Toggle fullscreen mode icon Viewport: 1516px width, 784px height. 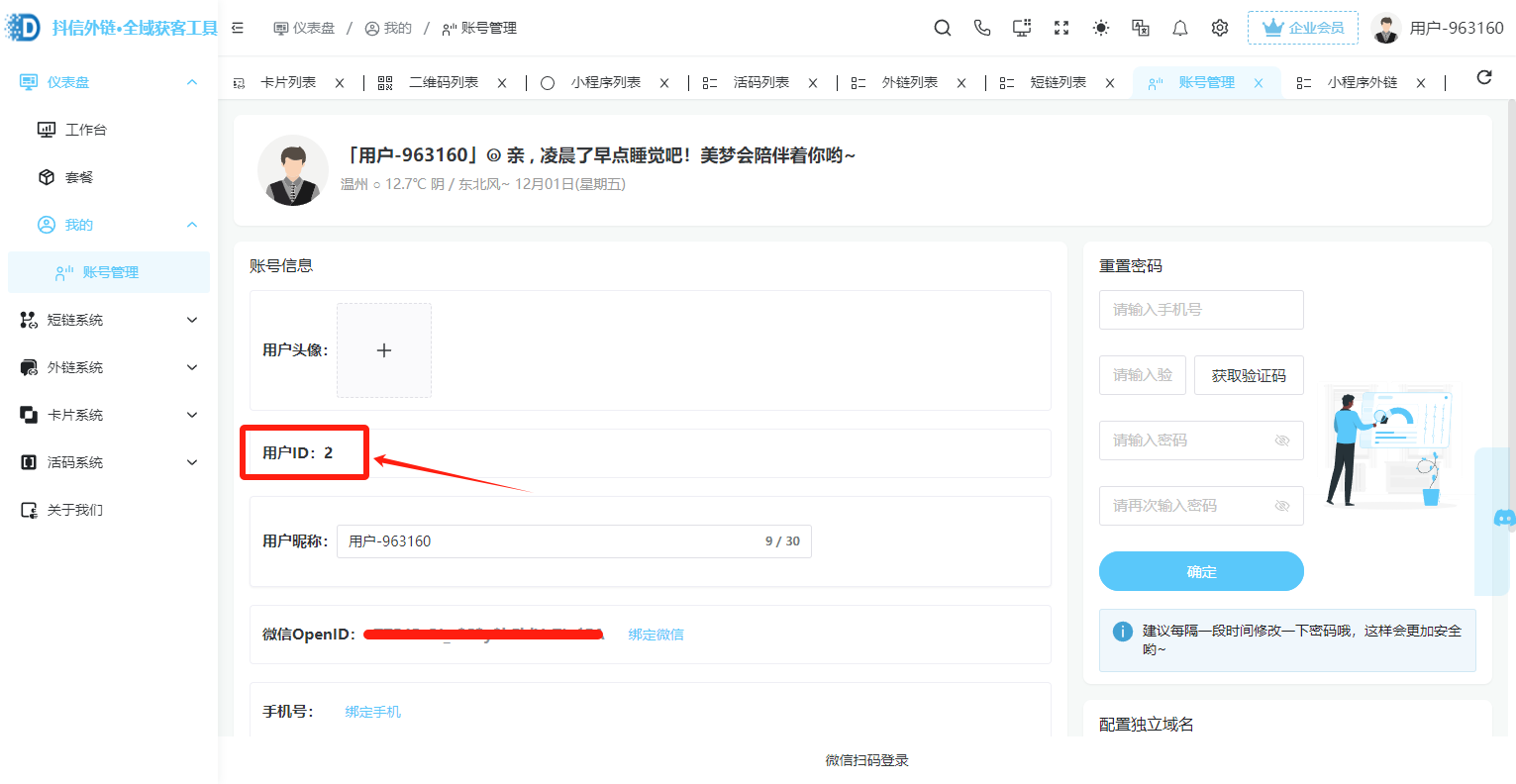(1061, 28)
